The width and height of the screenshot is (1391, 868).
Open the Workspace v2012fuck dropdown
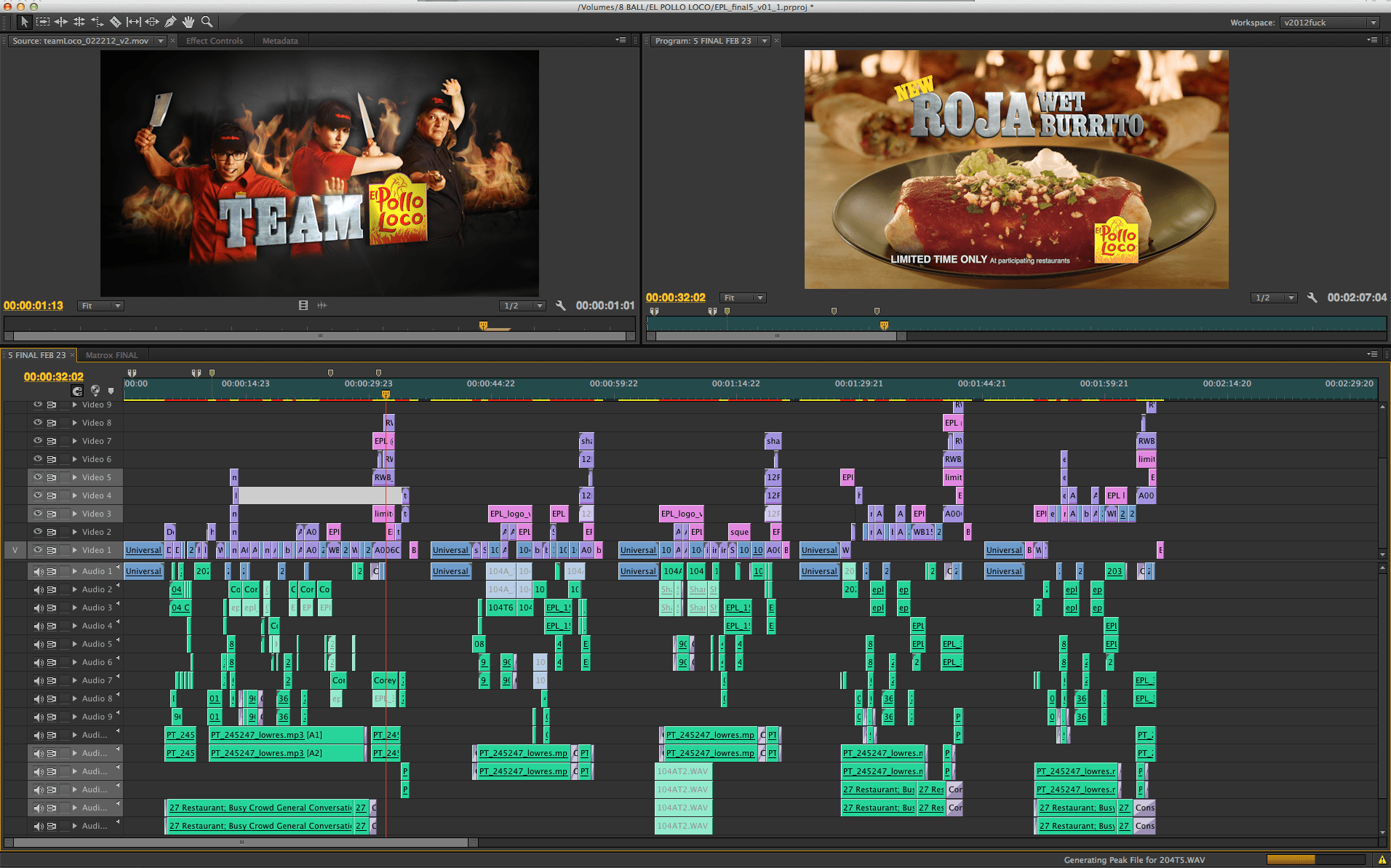1330,23
